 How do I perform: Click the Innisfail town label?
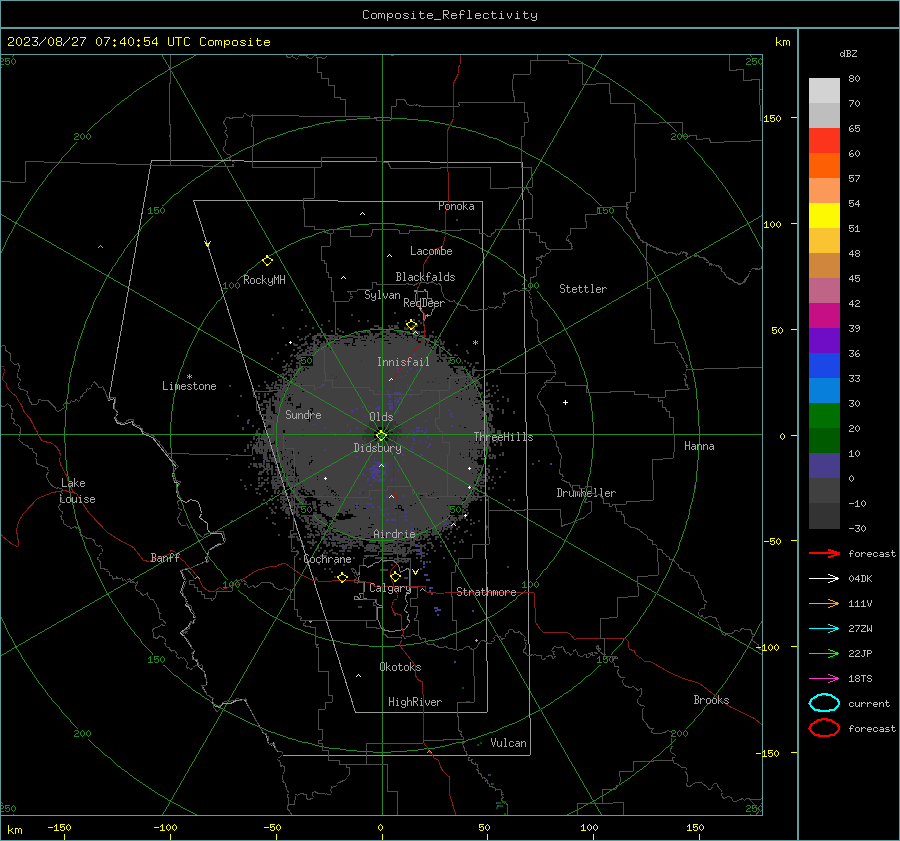pos(403,362)
